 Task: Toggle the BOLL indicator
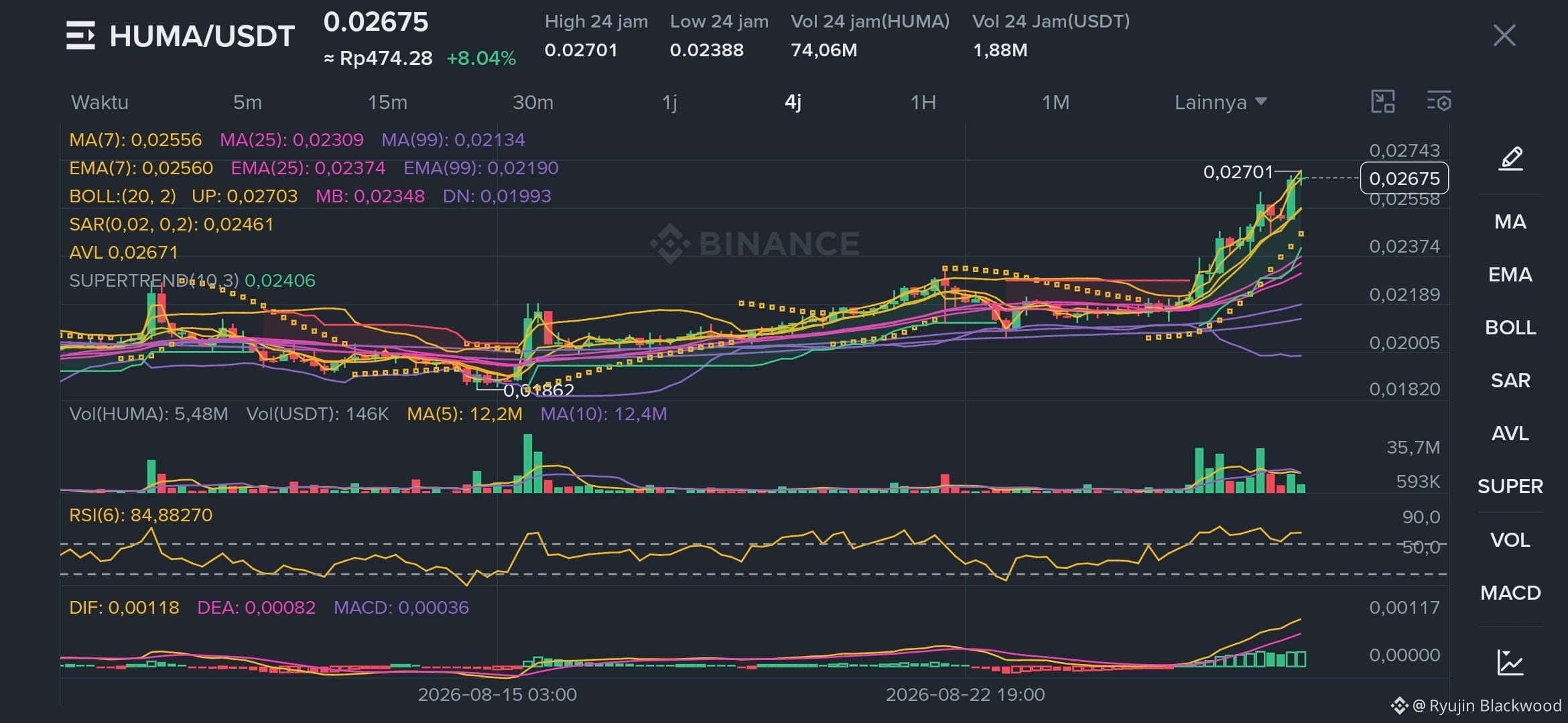point(1510,328)
